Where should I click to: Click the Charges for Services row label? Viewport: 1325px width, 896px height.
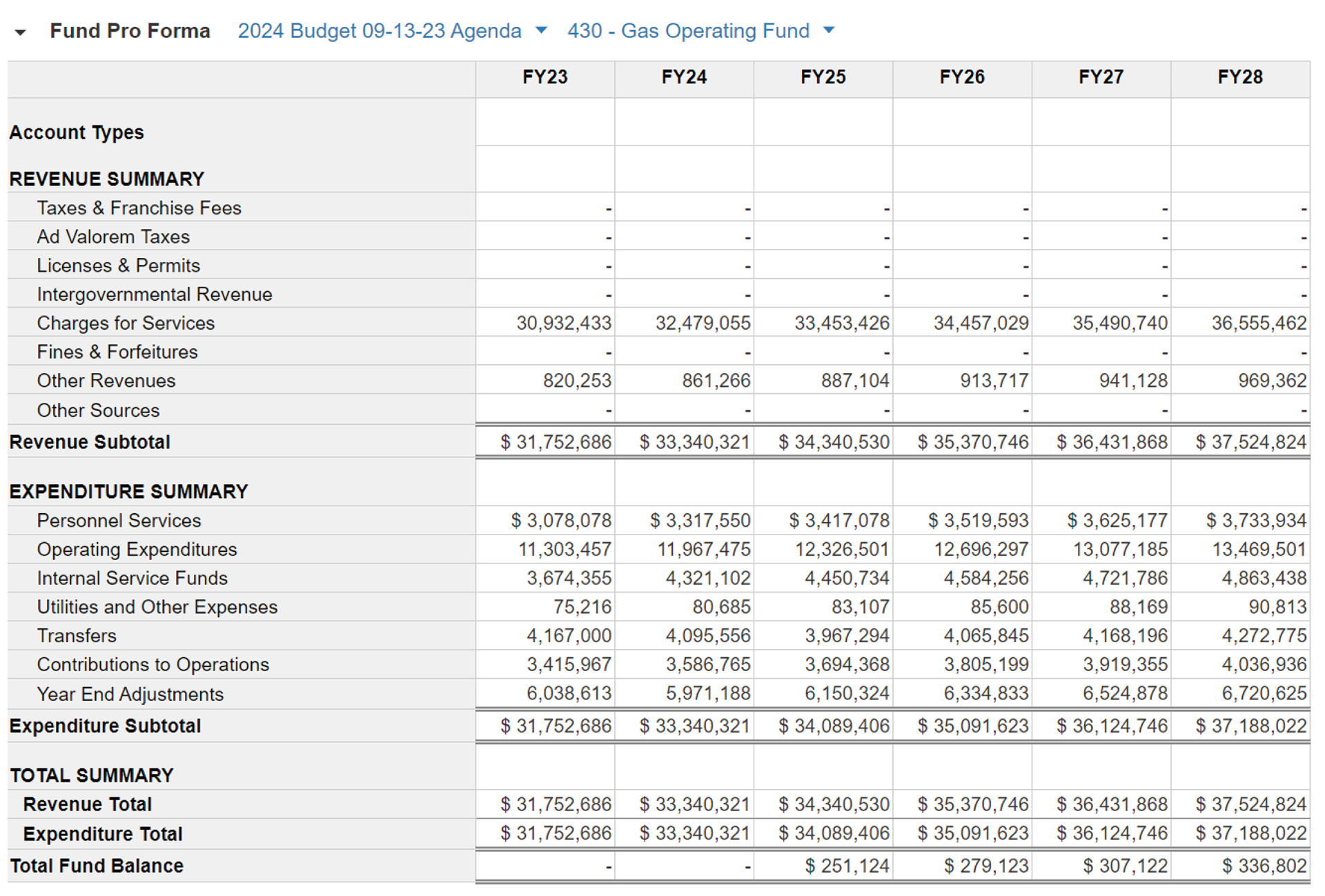(x=126, y=323)
